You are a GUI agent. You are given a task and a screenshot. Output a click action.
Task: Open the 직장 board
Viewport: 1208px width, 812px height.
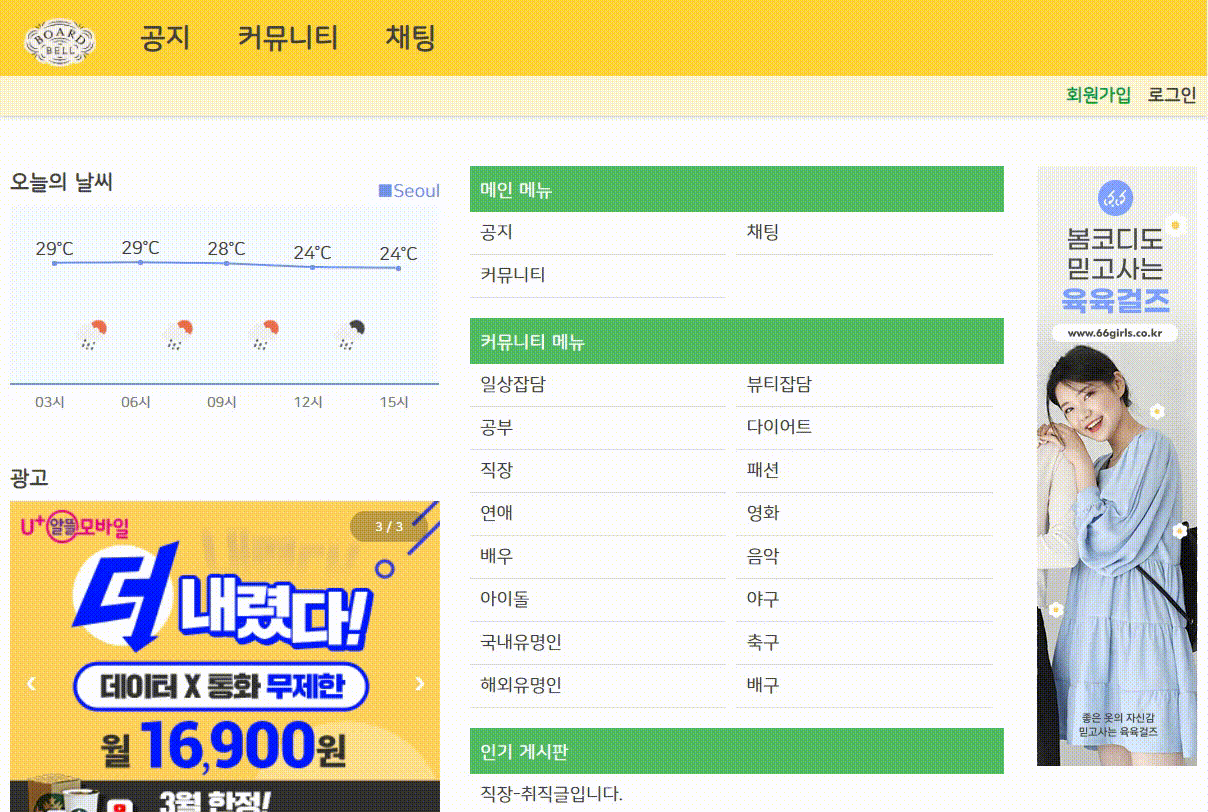[597, 471]
